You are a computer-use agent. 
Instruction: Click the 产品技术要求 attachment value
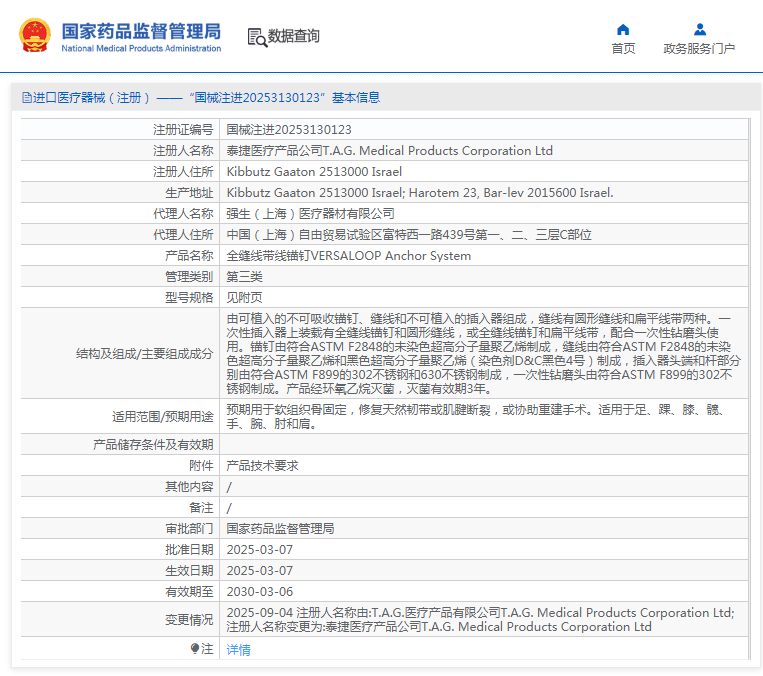(262, 466)
